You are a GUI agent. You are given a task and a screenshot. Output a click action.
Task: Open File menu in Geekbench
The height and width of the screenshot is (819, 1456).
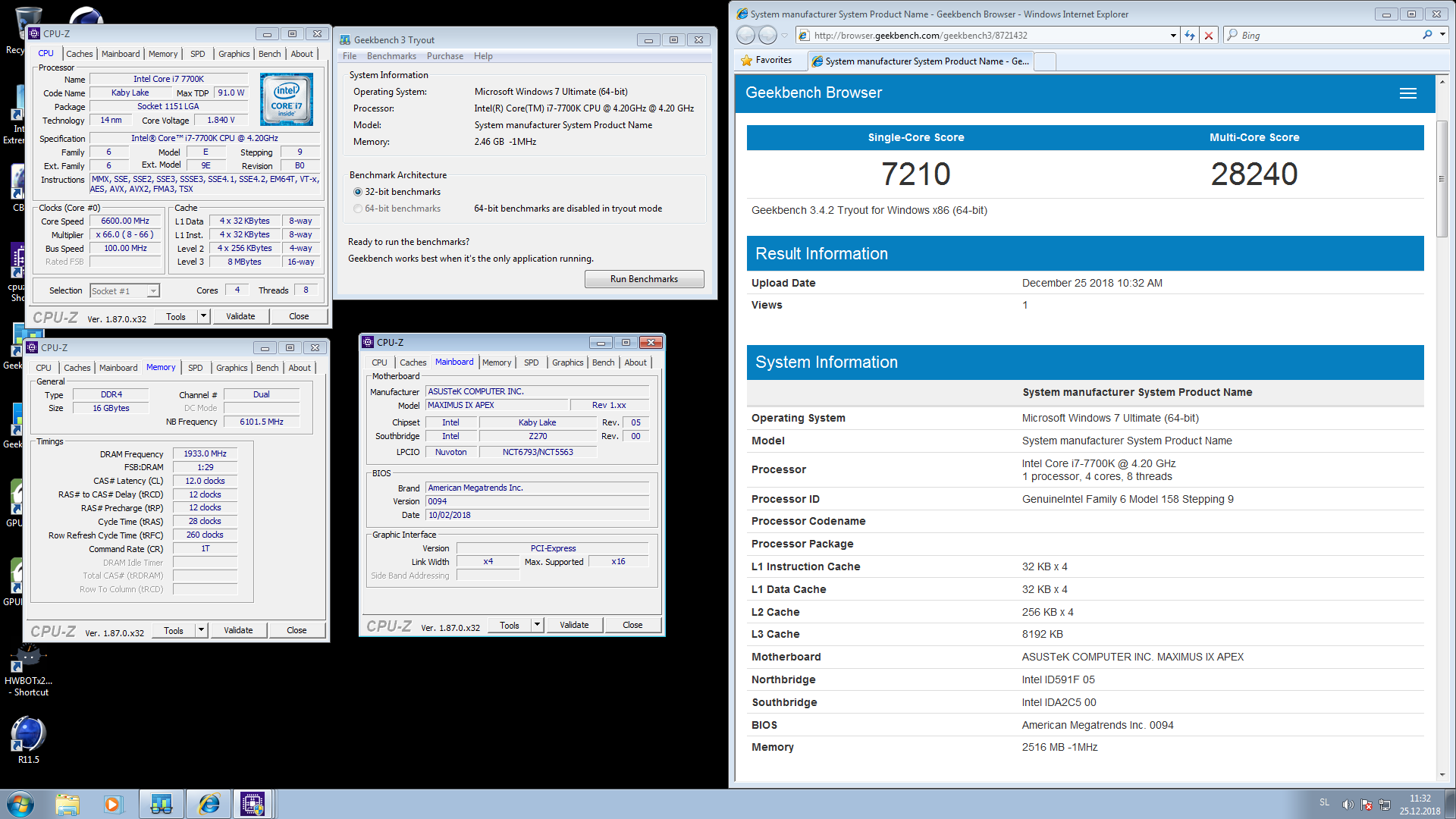tap(350, 56)
